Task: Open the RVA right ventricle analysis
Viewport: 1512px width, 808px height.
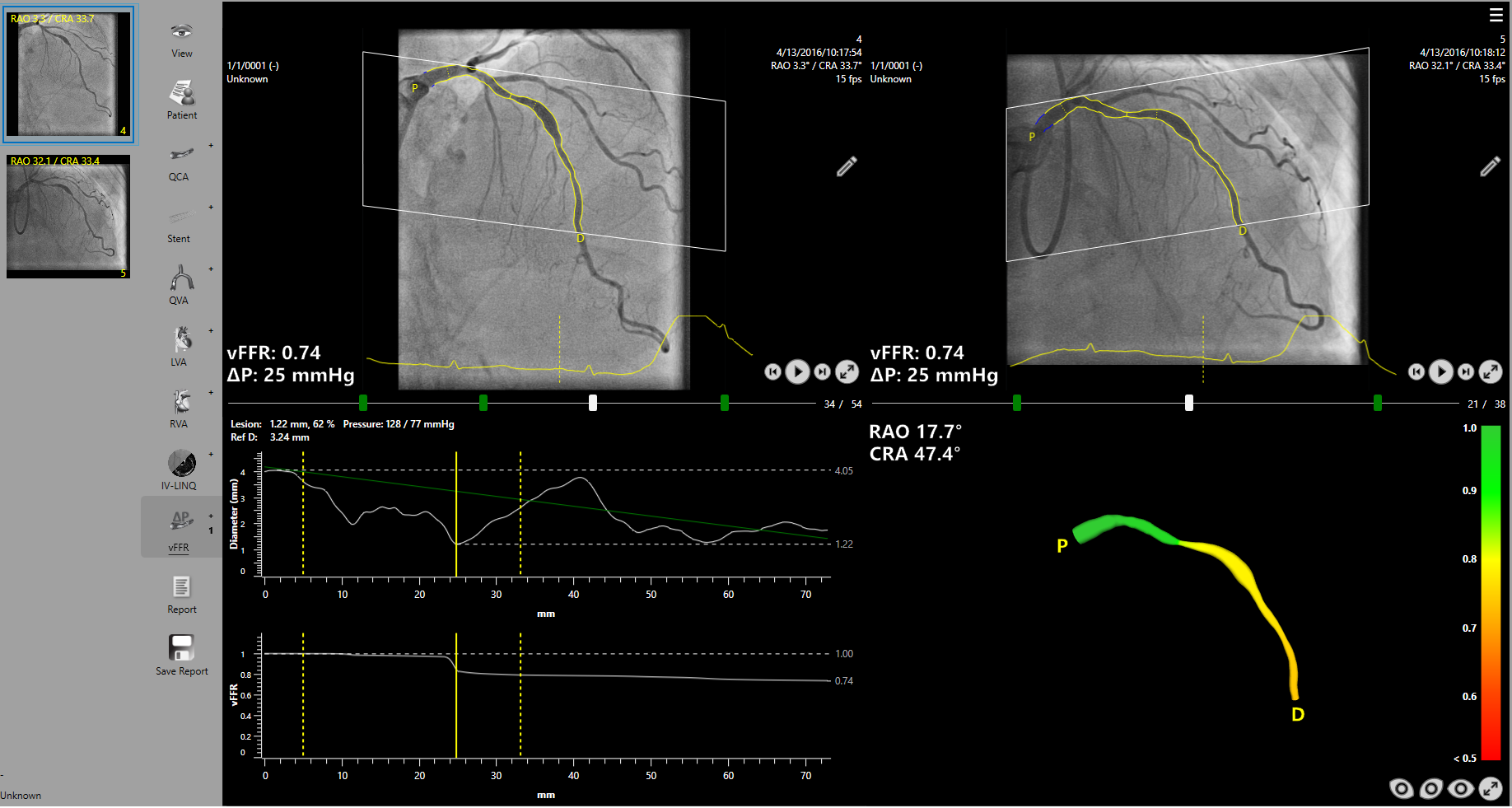Action: 181,409
